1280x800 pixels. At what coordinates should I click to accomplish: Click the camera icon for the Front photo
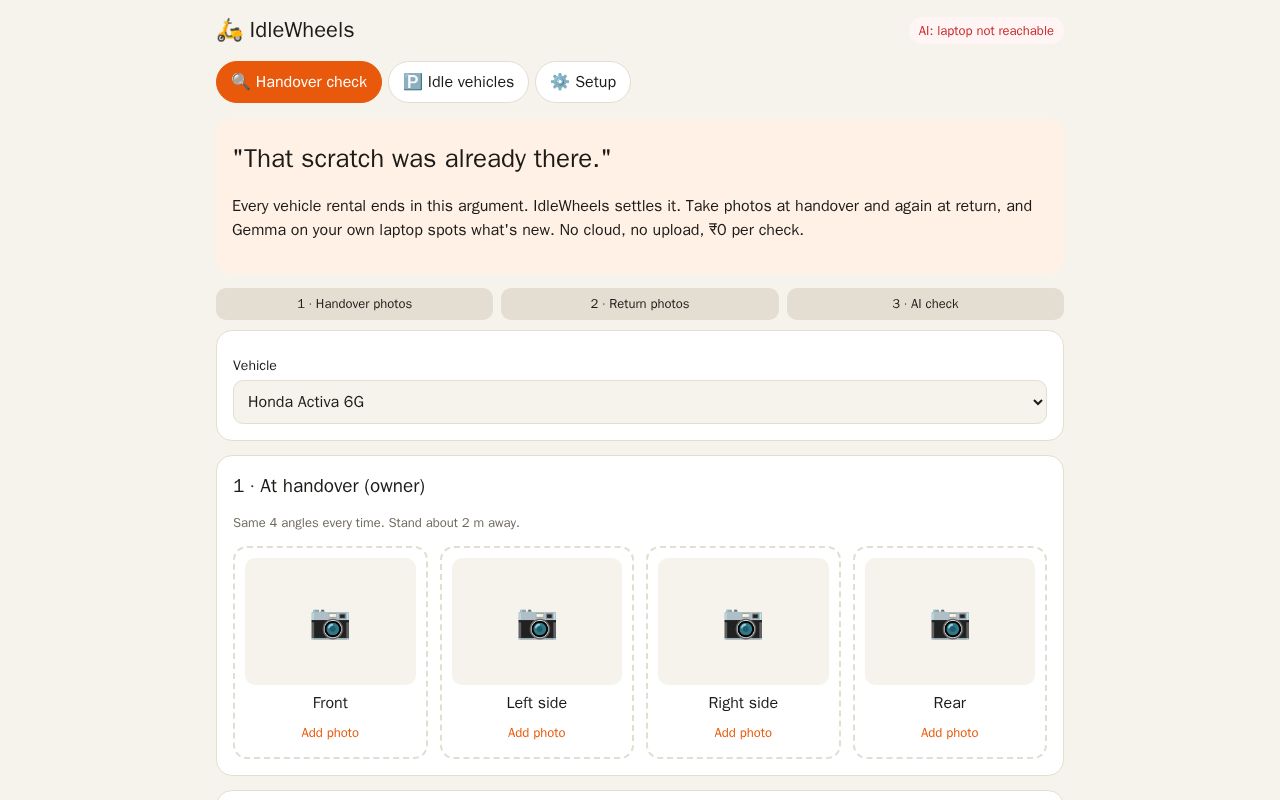(330, 622)
